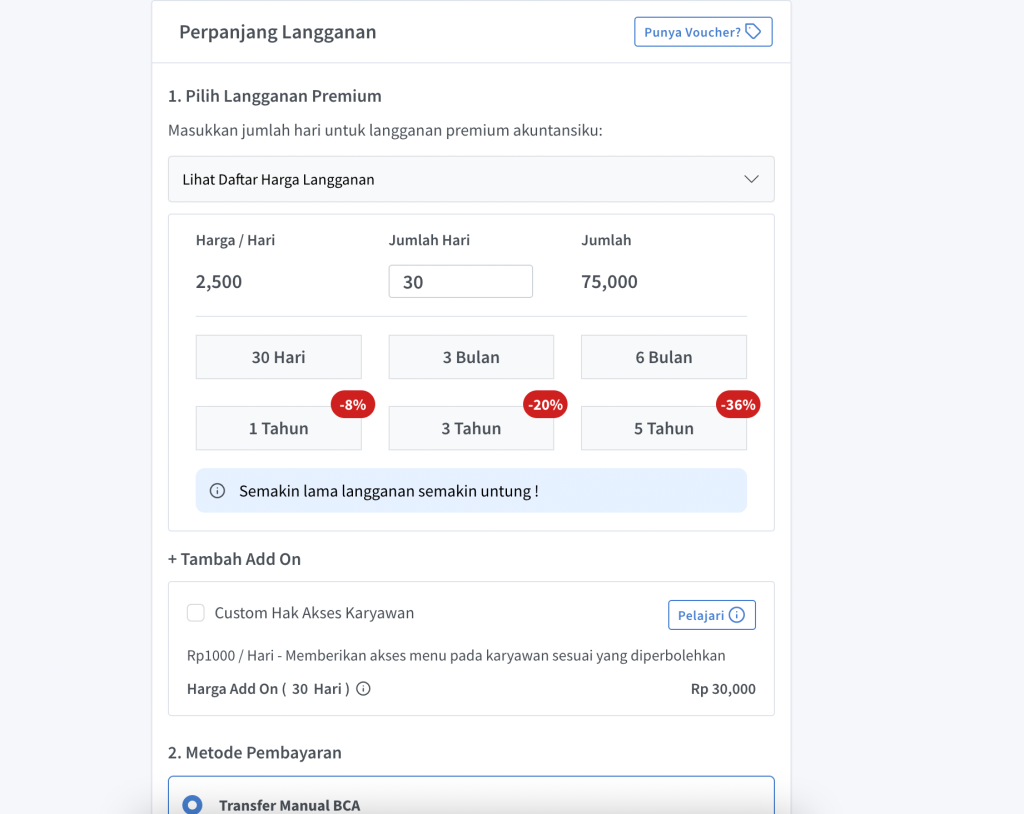Click the -20% discount badge
Viewport: 1024px width, 814px height.
tap(545, 405)
